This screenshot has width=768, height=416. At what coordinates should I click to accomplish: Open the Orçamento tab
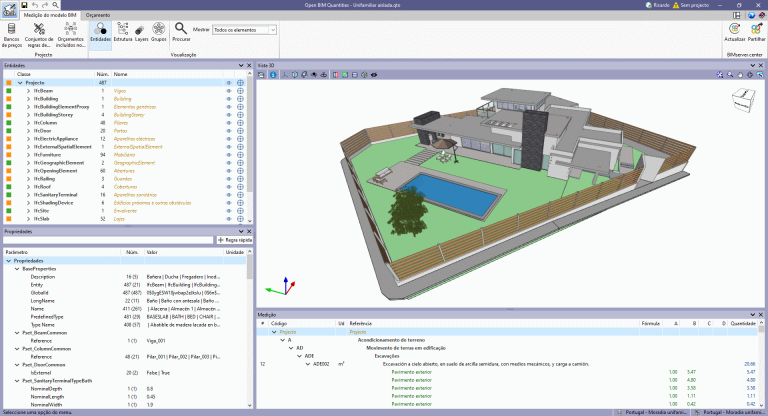pyautogui.click(x=98, y=15)
